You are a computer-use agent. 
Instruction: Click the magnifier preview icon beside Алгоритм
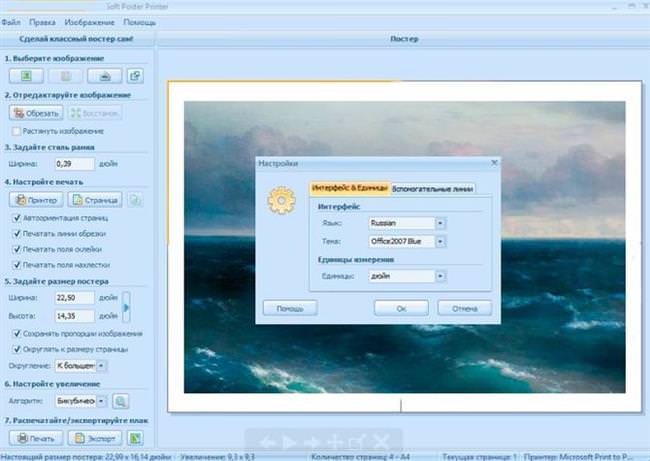pyautogui.click(x=121, y=401)
